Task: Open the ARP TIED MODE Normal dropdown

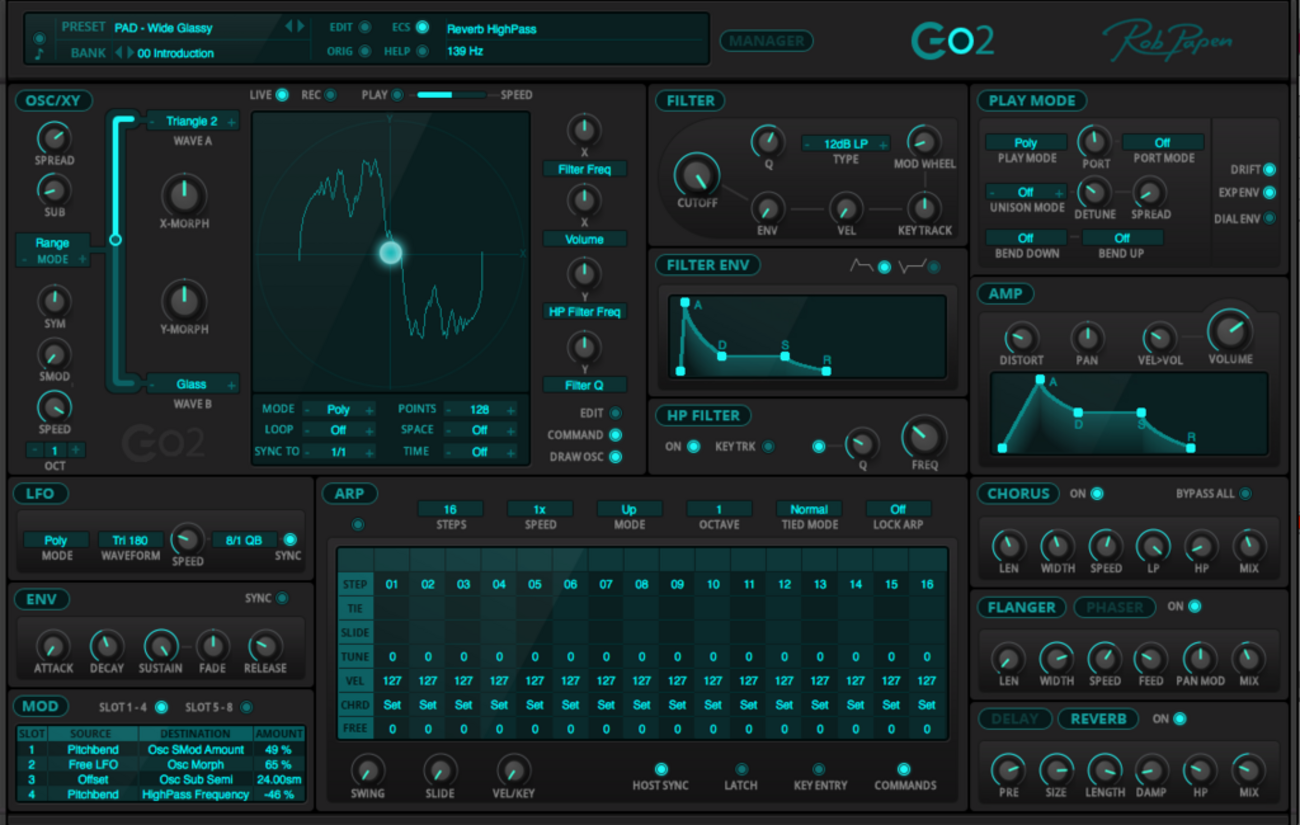Action: [x=809, y=509]
